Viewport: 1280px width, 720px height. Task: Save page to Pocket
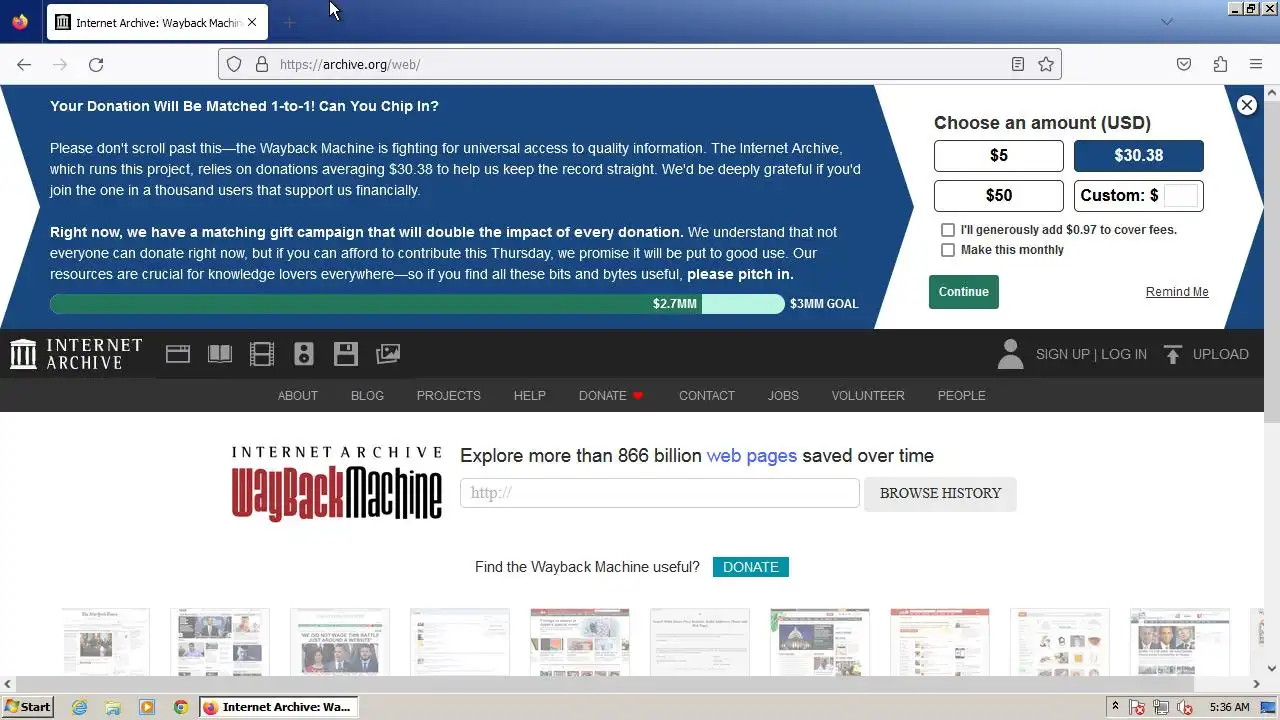1184,64
